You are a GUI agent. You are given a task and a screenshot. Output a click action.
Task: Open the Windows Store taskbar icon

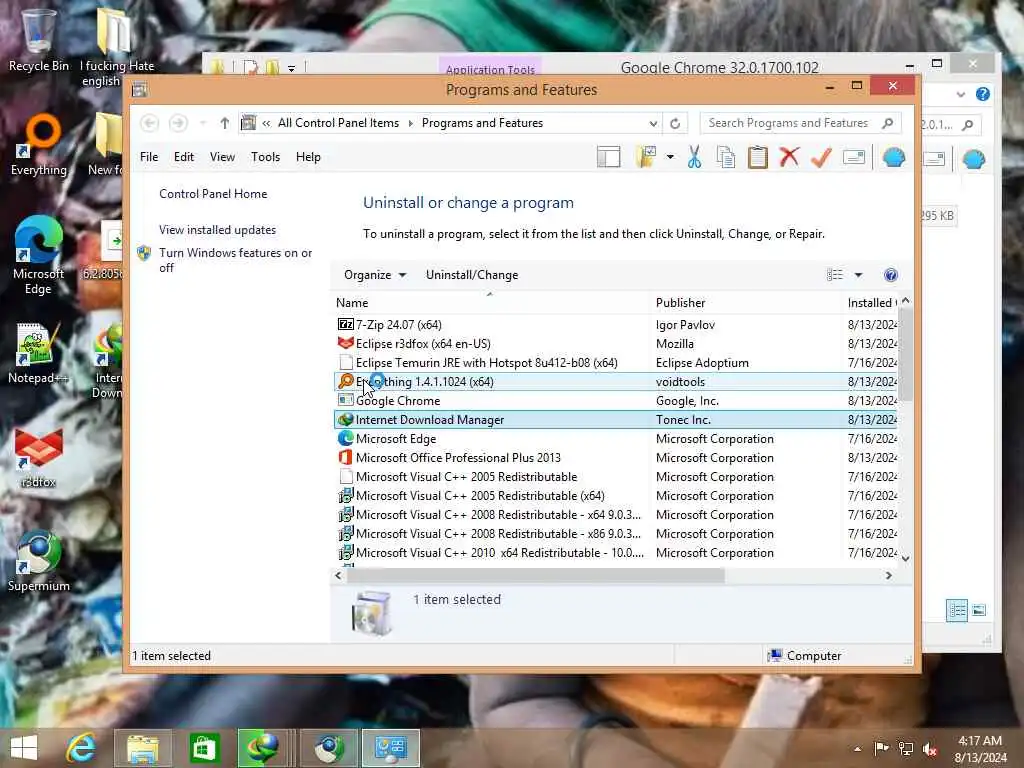tap(204, 748)
